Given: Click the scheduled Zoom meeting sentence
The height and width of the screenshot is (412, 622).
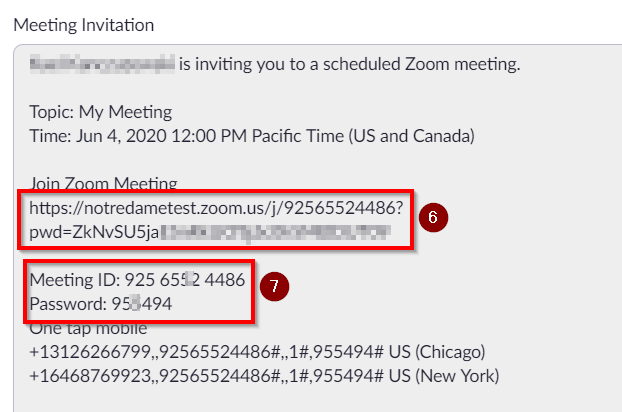Looking at the screenshot, I should pyautogui.click(x=349, y=64).
